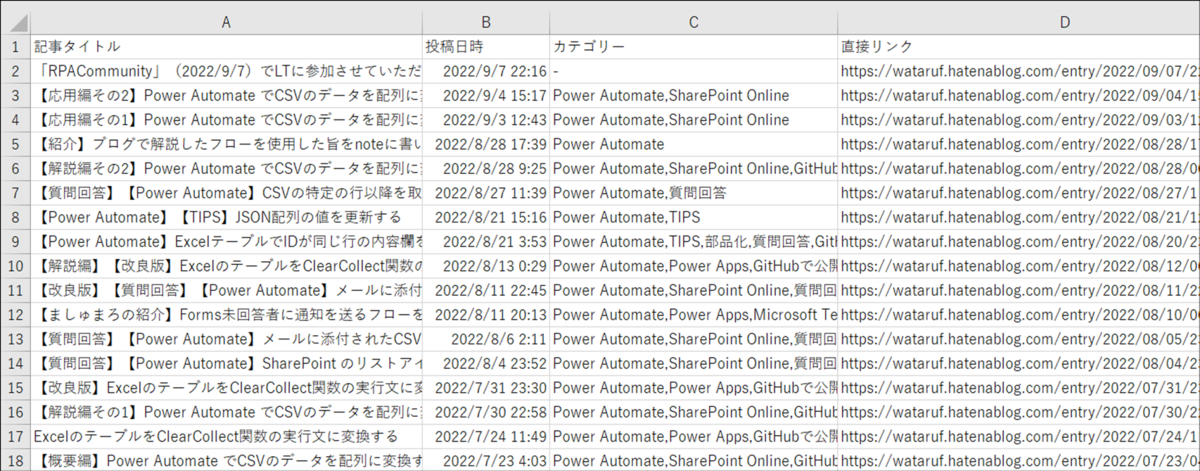The image size is (1200, 471).
Task: Click the date 2022/8/28 9:25
Action: (485, 168)
